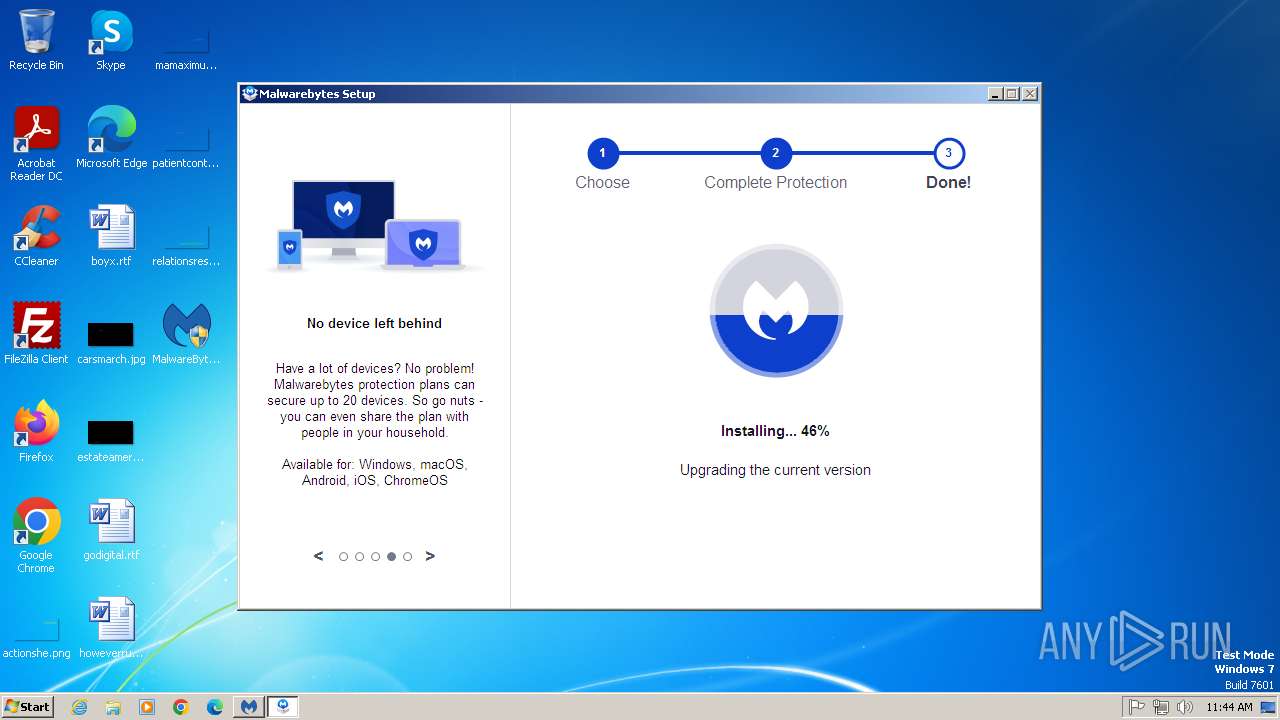
Task: Select the first carousel dot
Action: pos(343,557)
